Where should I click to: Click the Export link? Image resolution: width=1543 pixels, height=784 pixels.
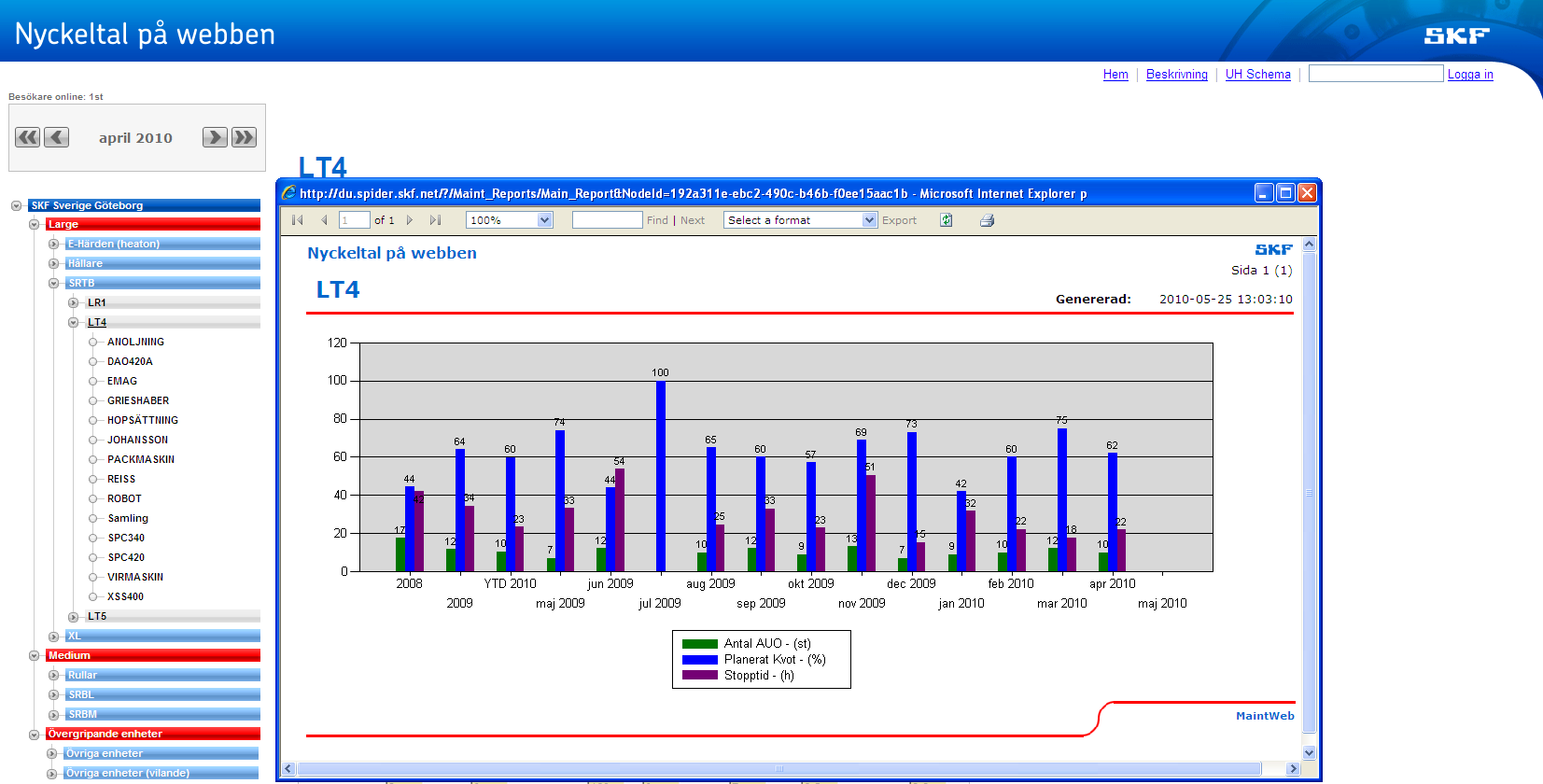pyautogui.click(x=899, y=220)
